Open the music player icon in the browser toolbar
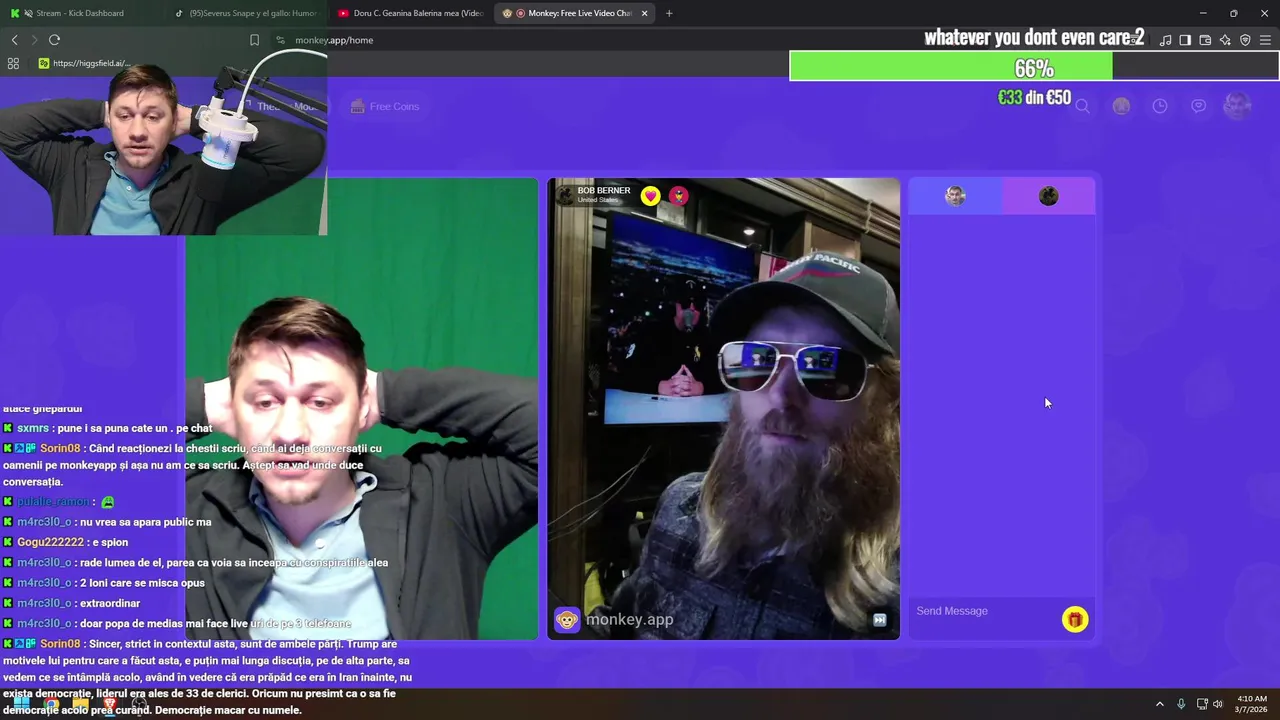This screenshot has height=720, width=1280. pyautogui.click(x=1165, y=40)
